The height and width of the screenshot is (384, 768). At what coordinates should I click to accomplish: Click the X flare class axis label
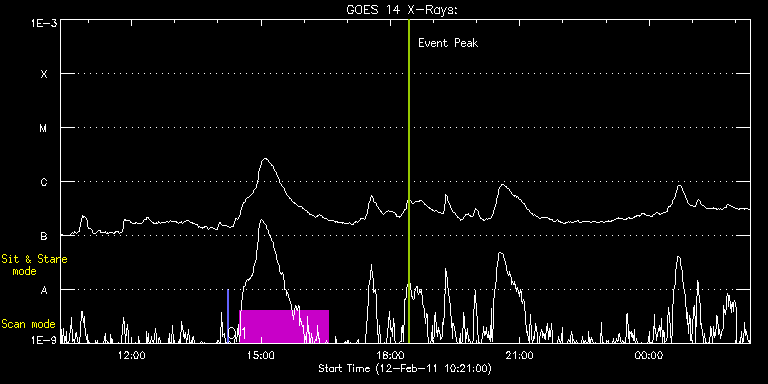coord(44,74)
